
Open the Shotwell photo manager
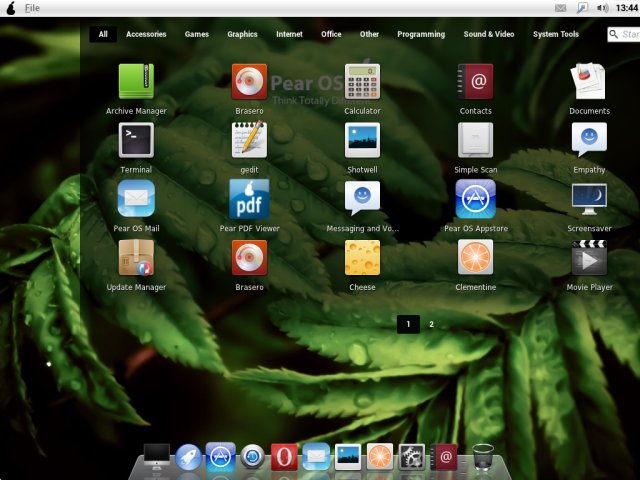coord(362,141)
